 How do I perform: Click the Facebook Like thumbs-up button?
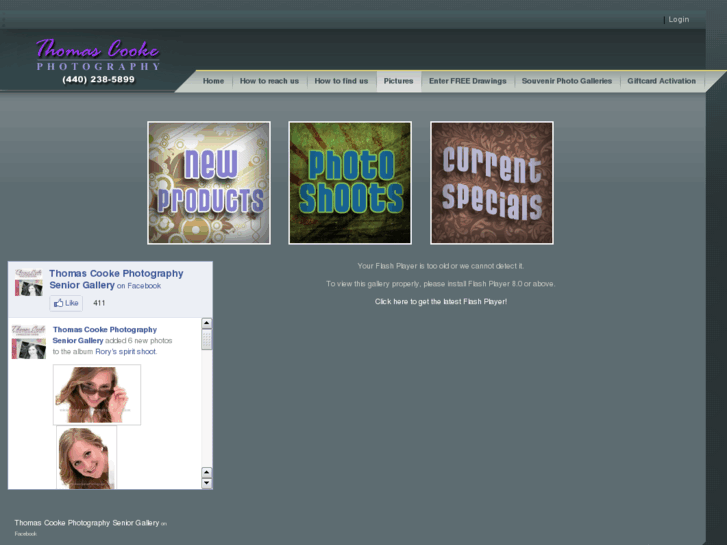click(x=66, y=303)
